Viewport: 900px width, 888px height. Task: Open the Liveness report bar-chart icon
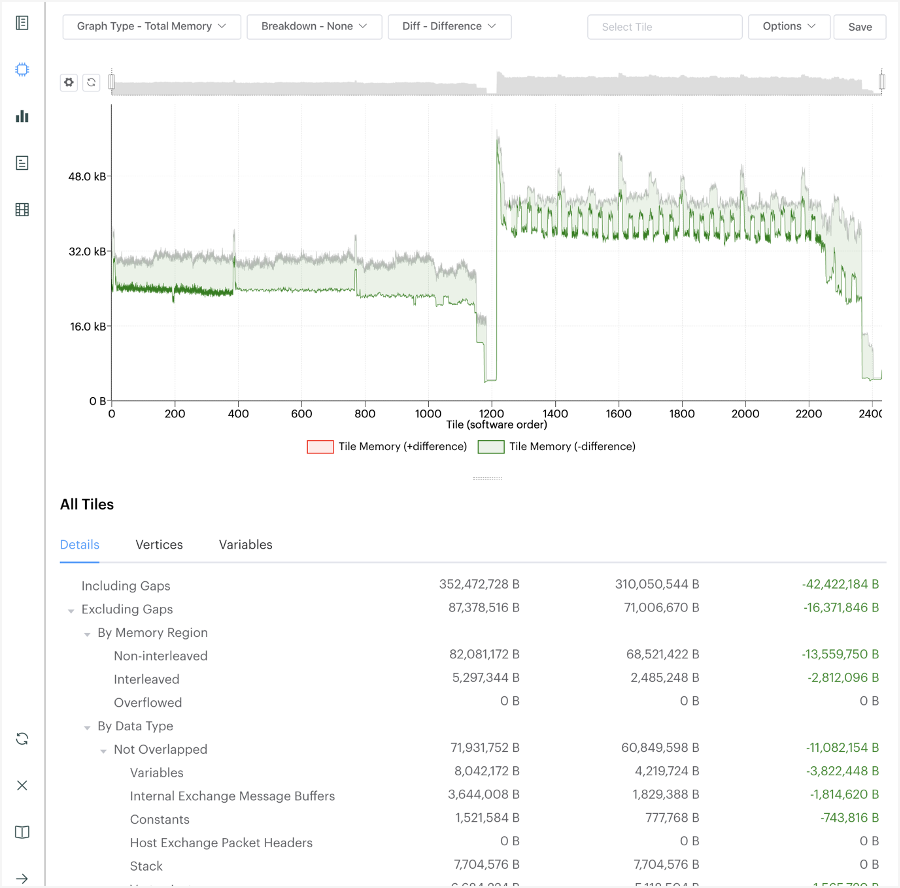click(x=21, y=116)
